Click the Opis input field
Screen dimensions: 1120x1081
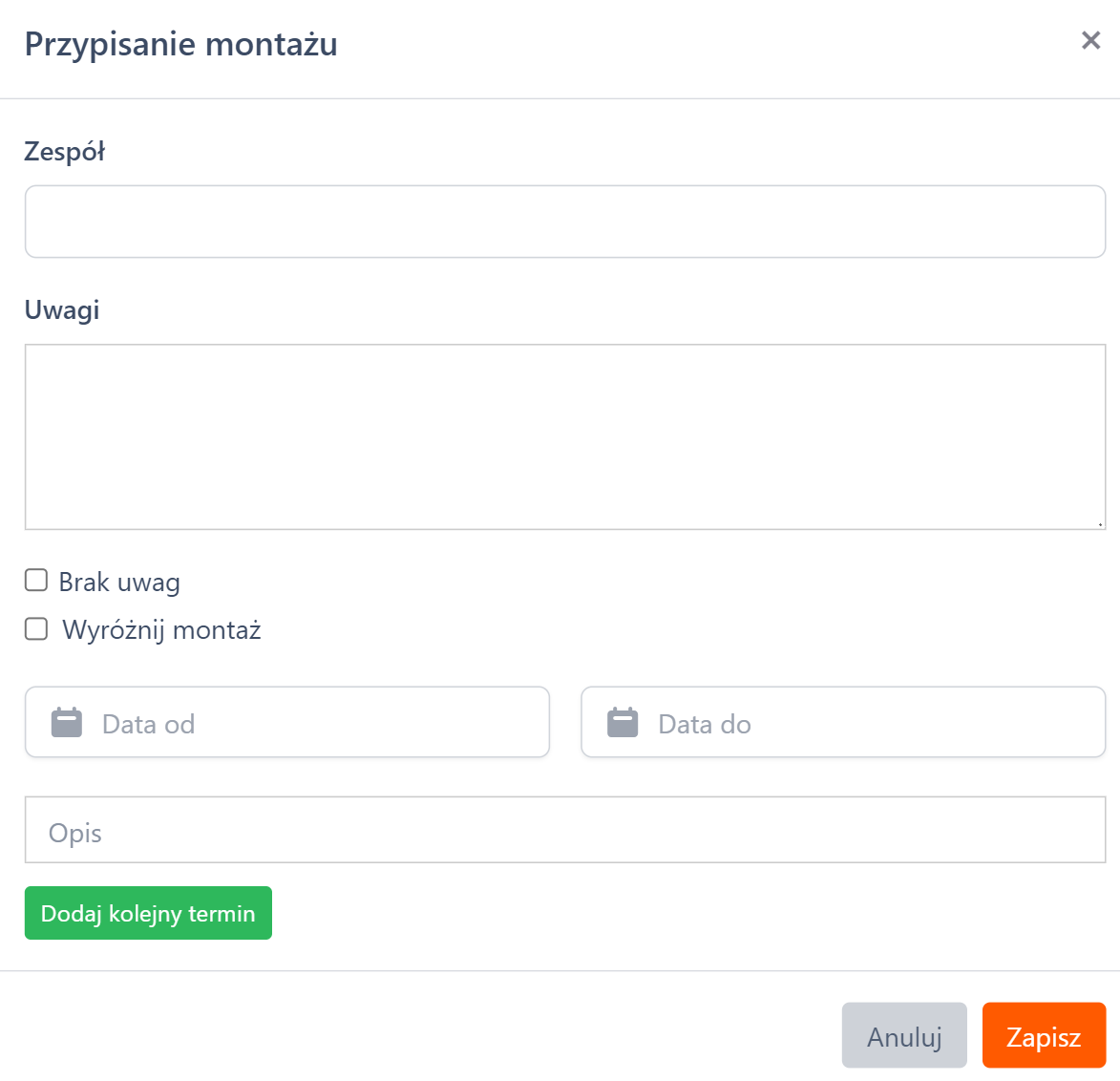[564, 830]
